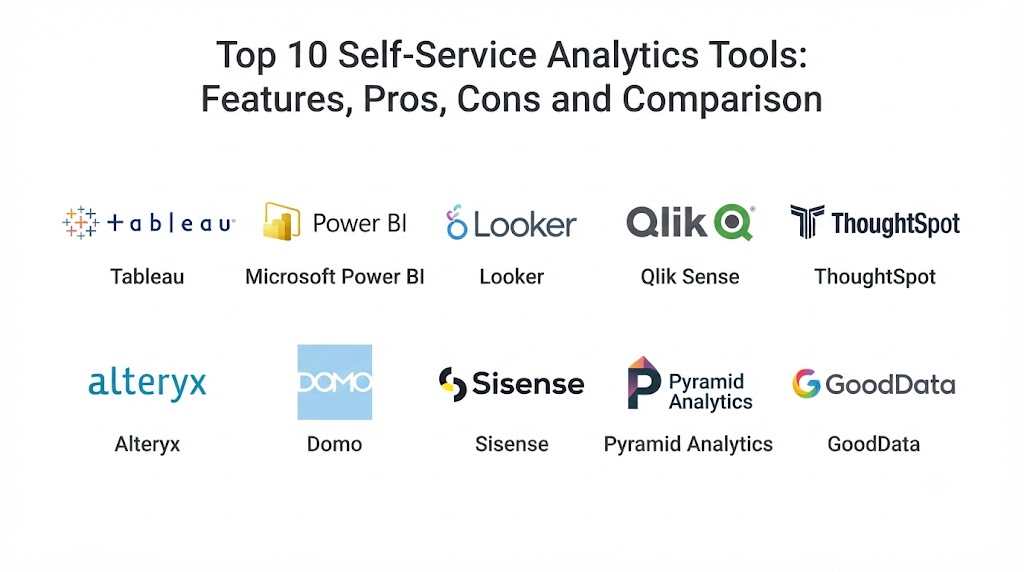Select the Sisense logo
1024x572 pixels.
pos(511,383)
